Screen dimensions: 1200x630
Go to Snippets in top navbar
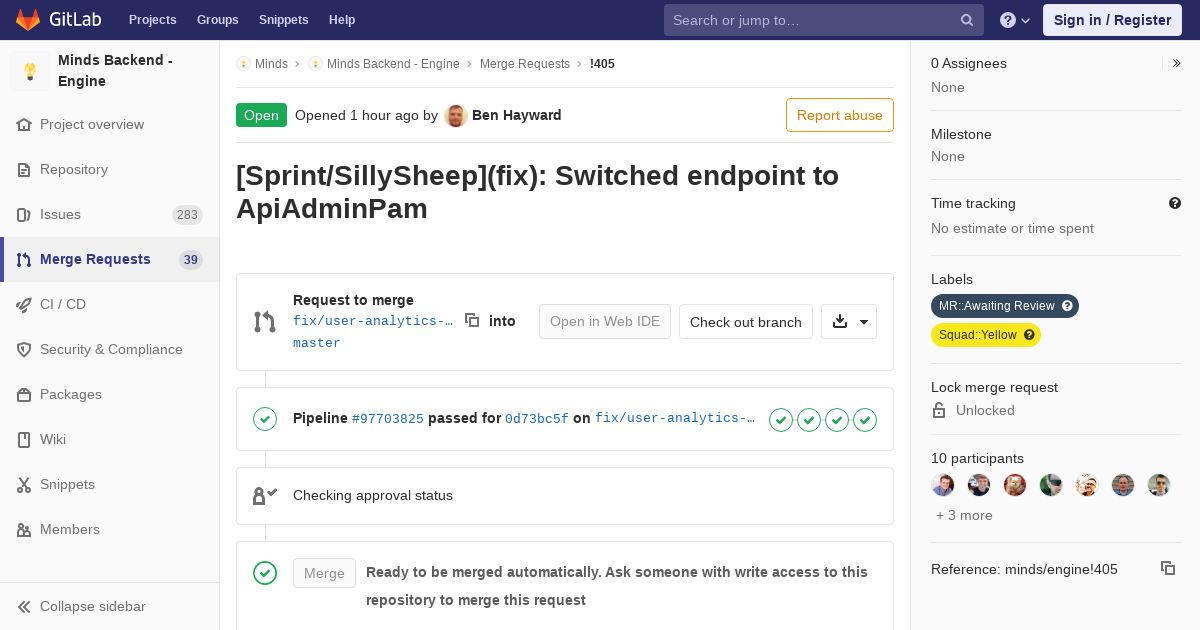[283, 20]
